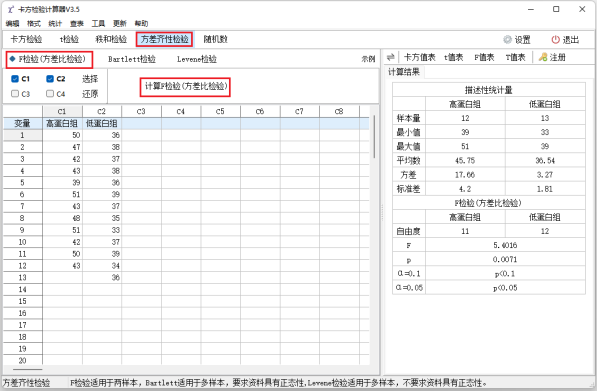Open settings via the gear icon

[507, 40]
